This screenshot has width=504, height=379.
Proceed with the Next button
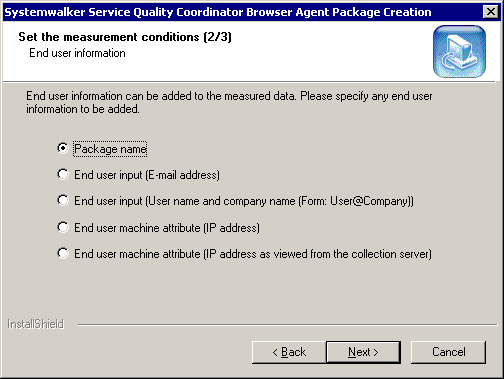[x=363, y=352]
